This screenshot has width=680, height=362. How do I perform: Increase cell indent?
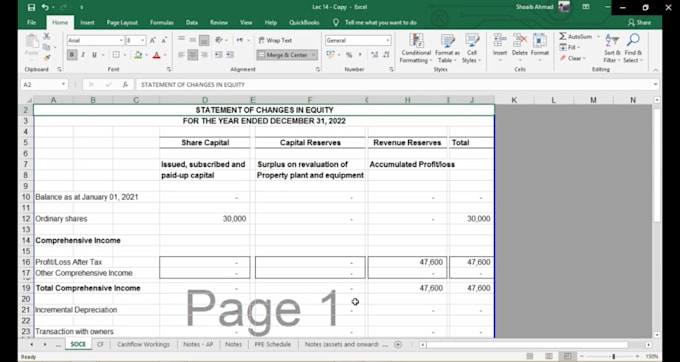point(230,55)
